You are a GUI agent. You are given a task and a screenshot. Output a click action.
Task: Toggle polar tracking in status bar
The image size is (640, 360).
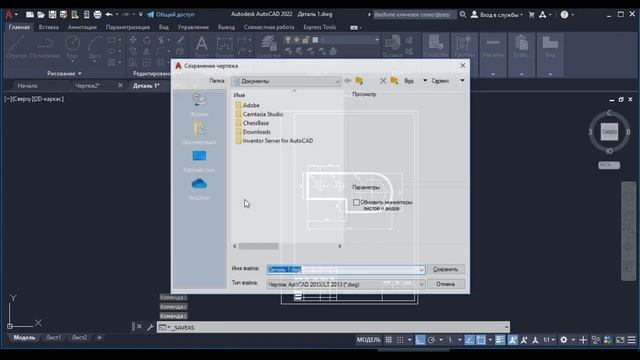click(x=431, y=340)
